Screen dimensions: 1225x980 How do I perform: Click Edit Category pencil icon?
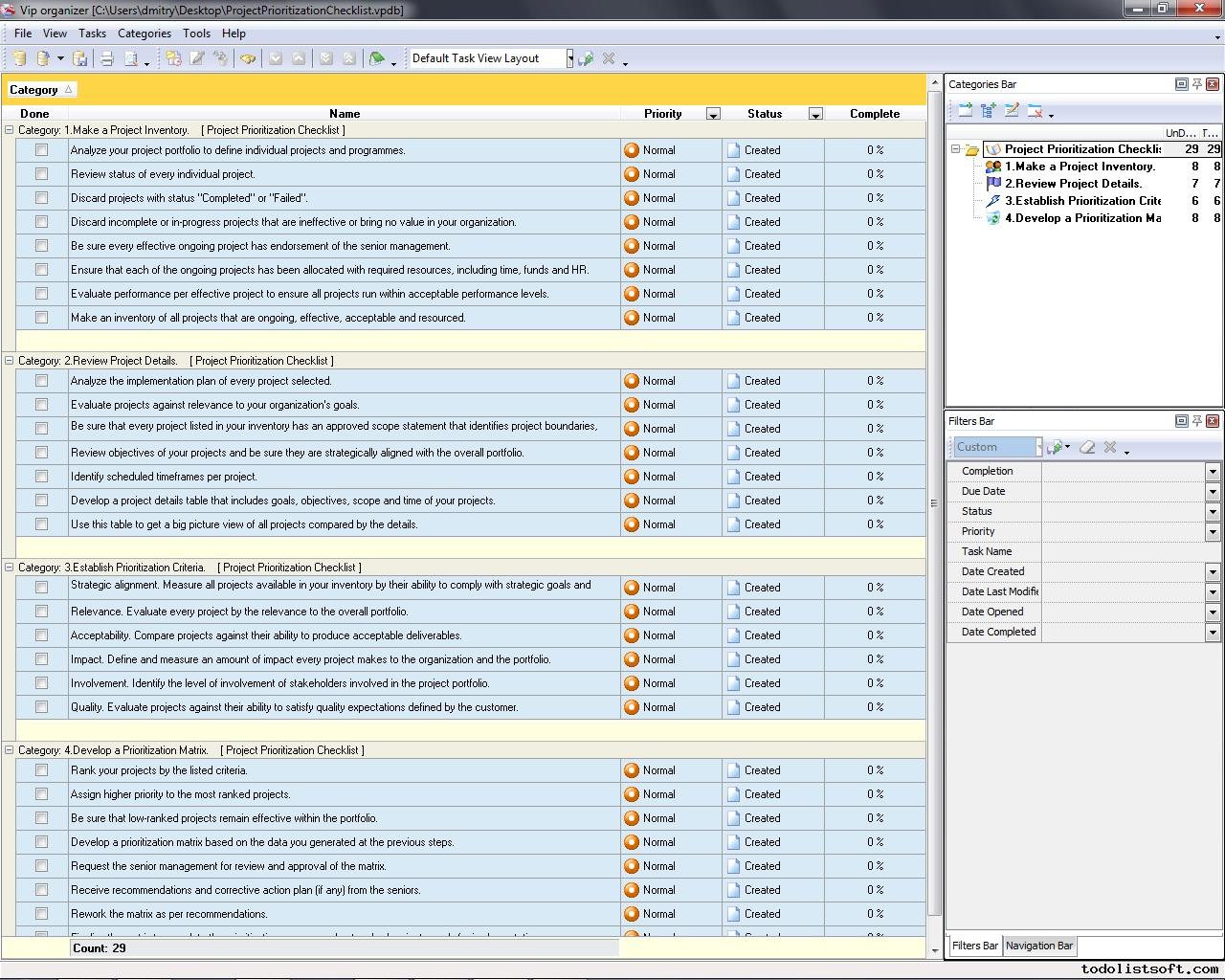coord(1012,111)
